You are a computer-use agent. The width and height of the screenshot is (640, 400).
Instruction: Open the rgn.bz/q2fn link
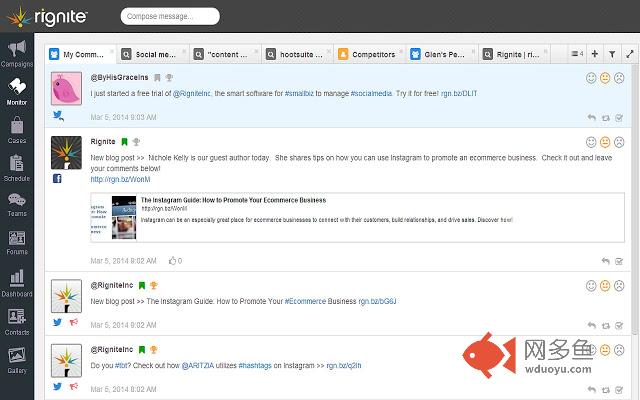[344, 365]
